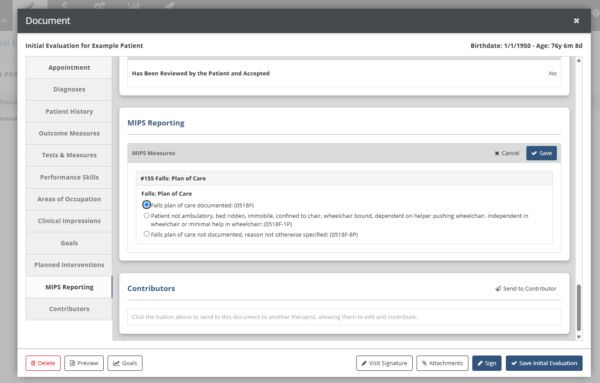The width and height of the screenshot is (600, 383).
Task: Open the Contributors sidebar tab
Action: click(69, 309)
